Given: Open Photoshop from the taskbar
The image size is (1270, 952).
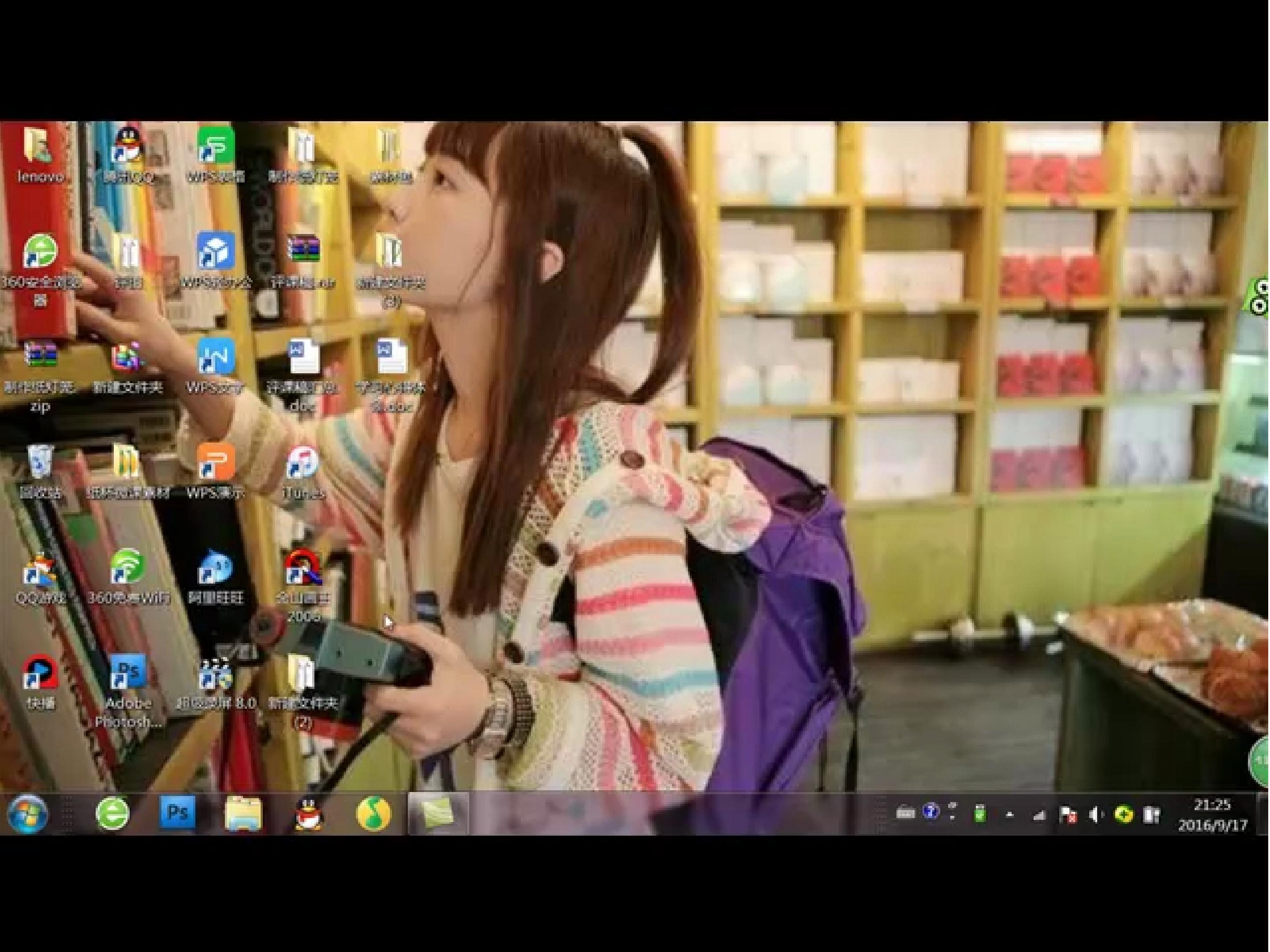Looking at the screenshot, I should coord(177,813).
